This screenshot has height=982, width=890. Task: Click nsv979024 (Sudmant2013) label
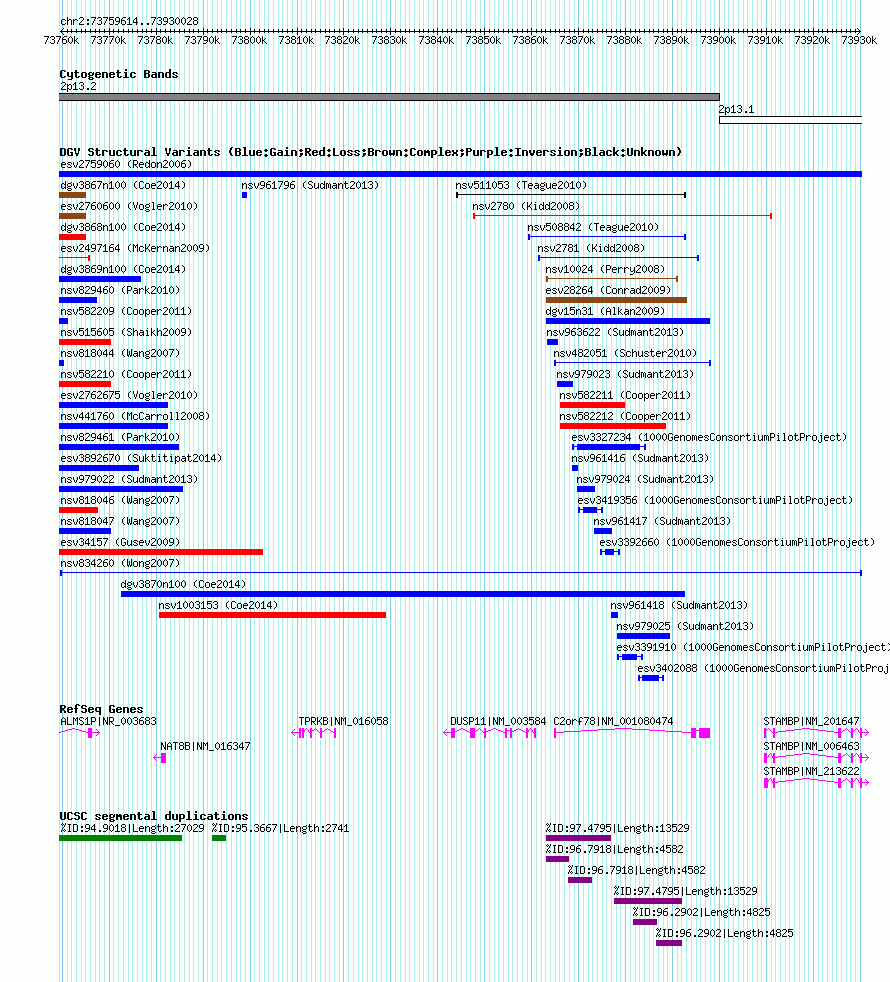tap(645, 479)
